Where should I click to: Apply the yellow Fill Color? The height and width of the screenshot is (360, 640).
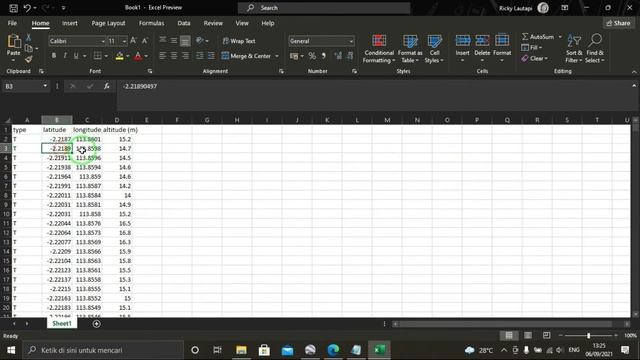[119, 56]
